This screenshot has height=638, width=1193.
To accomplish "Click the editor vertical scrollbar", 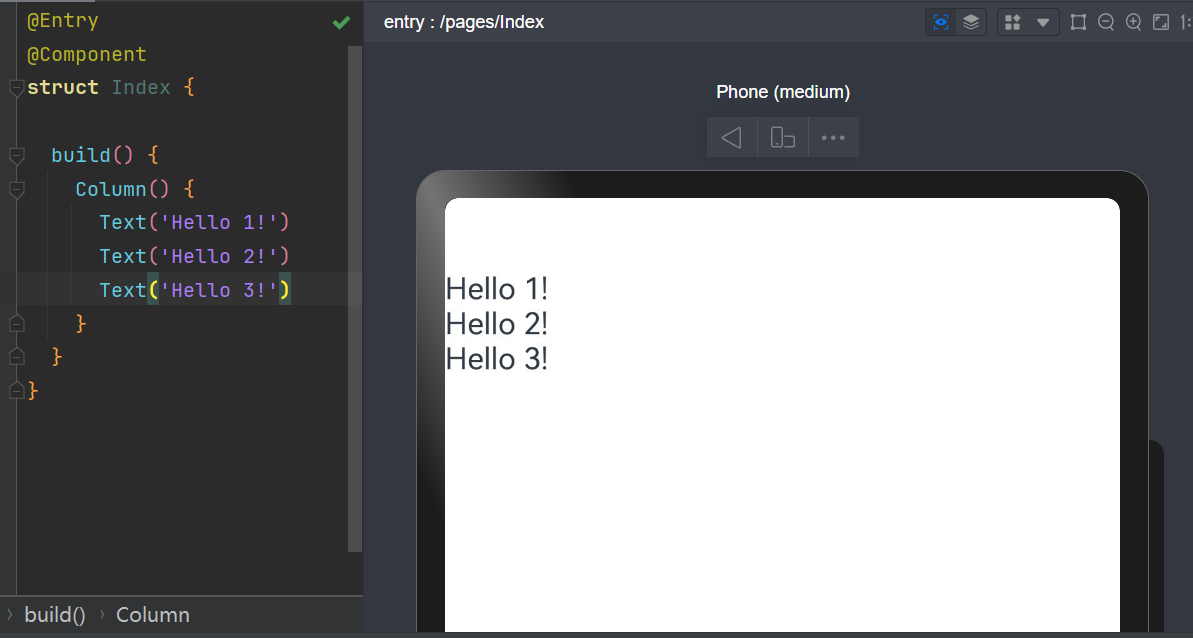I will pos(354,300).
